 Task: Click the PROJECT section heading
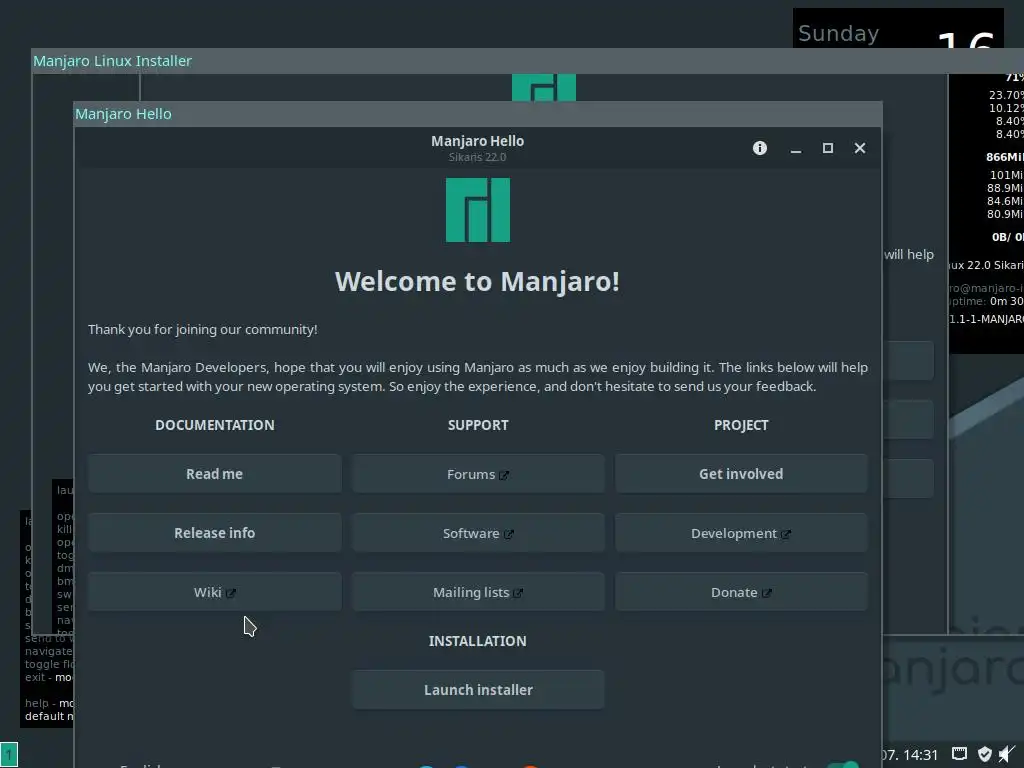pyautogui.click(x=741, y=425)
